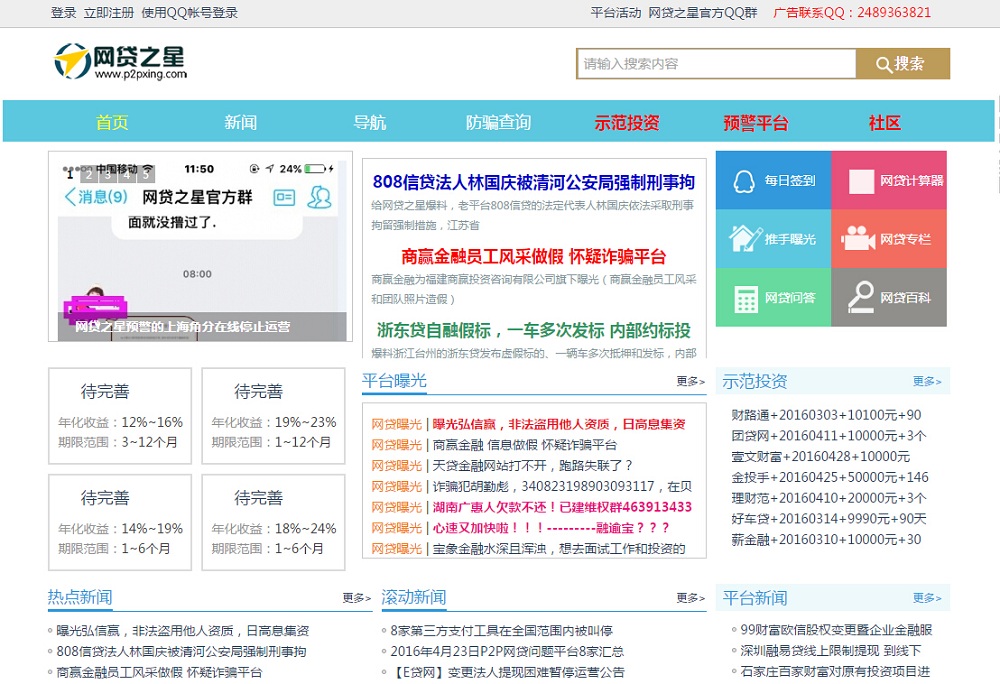The height and width of the screenshot is (684, 1000).
Task: Click the gold 搜索 search button
Action: (902, 64)
